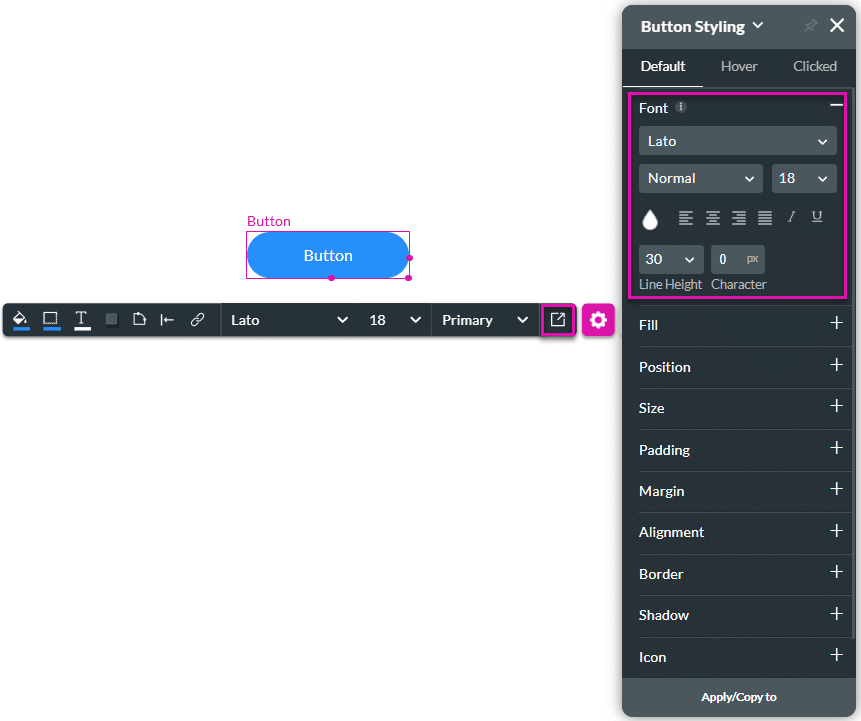Switch to the Clicked tab
Viewport: 861px width, 721px height.
click(814, 66)
